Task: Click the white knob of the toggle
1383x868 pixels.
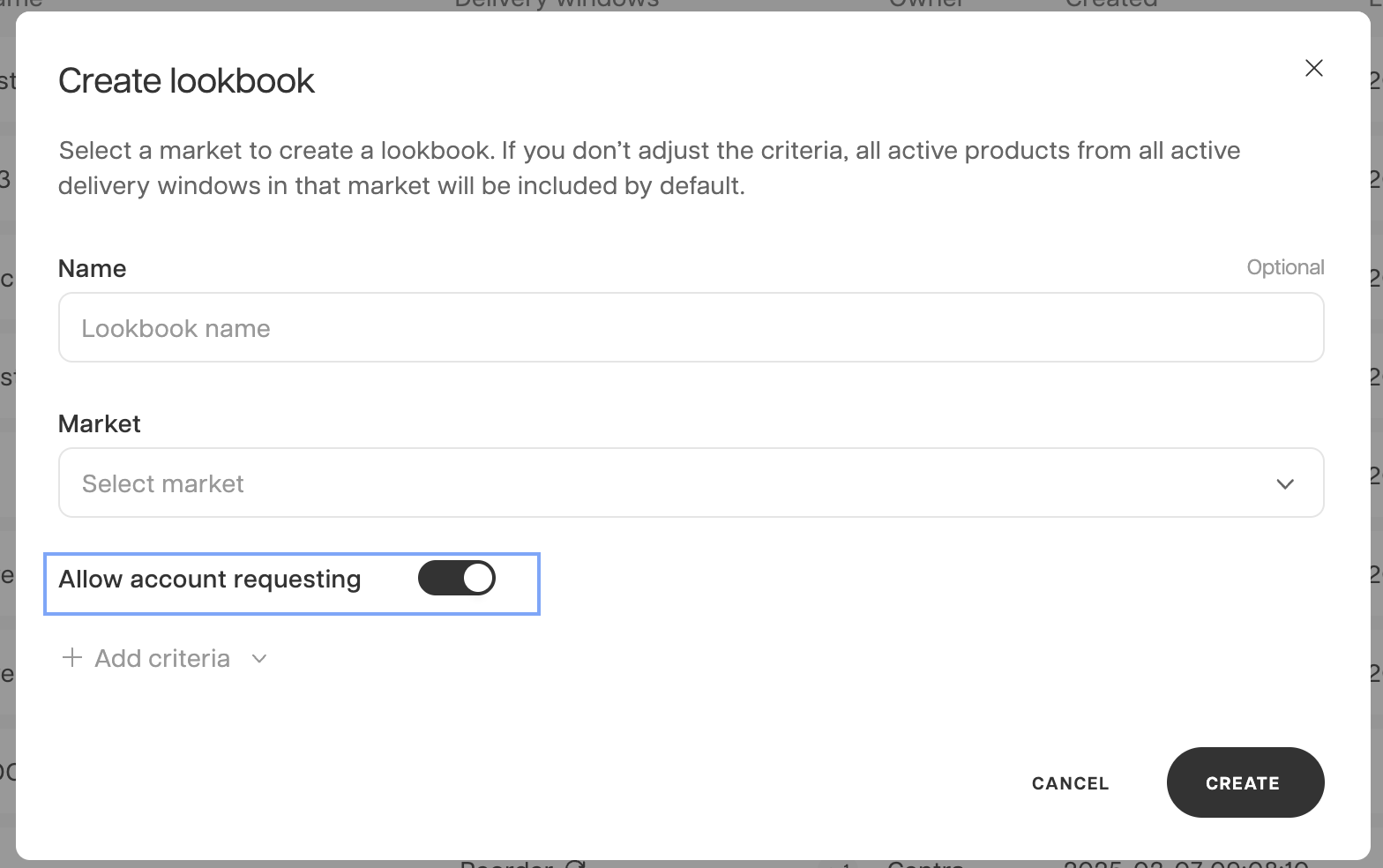Action: (x=478, y=579)
